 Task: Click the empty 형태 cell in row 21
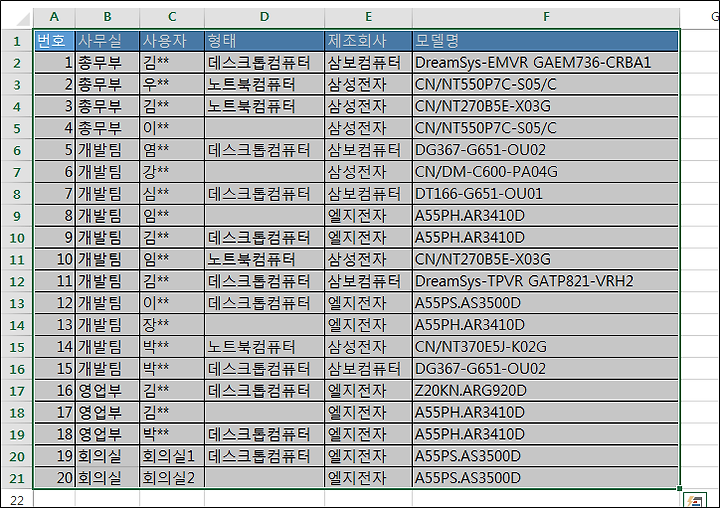pos(264,478)
